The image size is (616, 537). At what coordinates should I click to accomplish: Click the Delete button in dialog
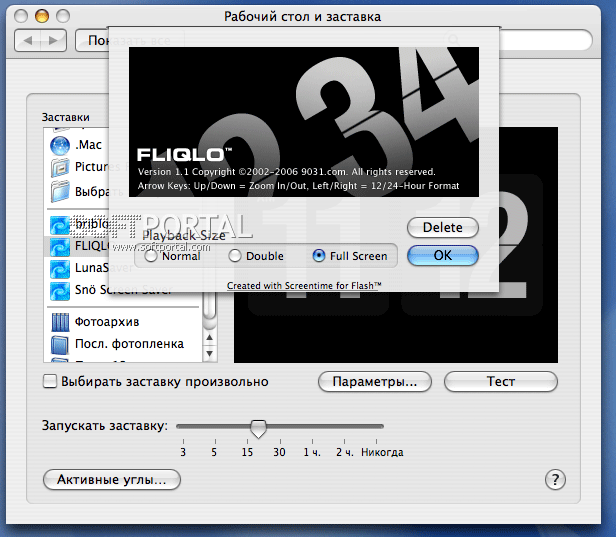[443, 227]
